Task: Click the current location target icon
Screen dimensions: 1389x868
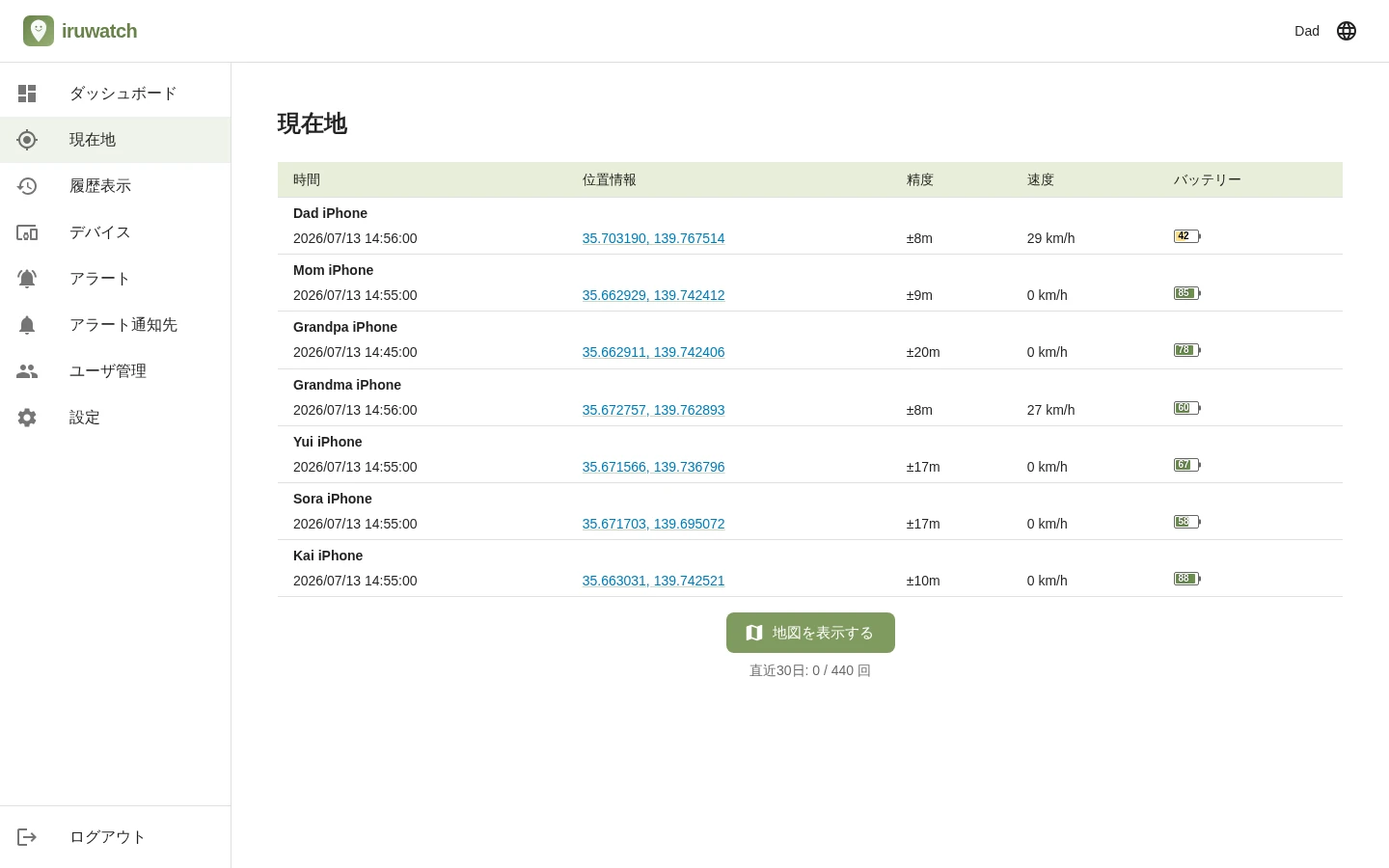Action: click(27, 140)
